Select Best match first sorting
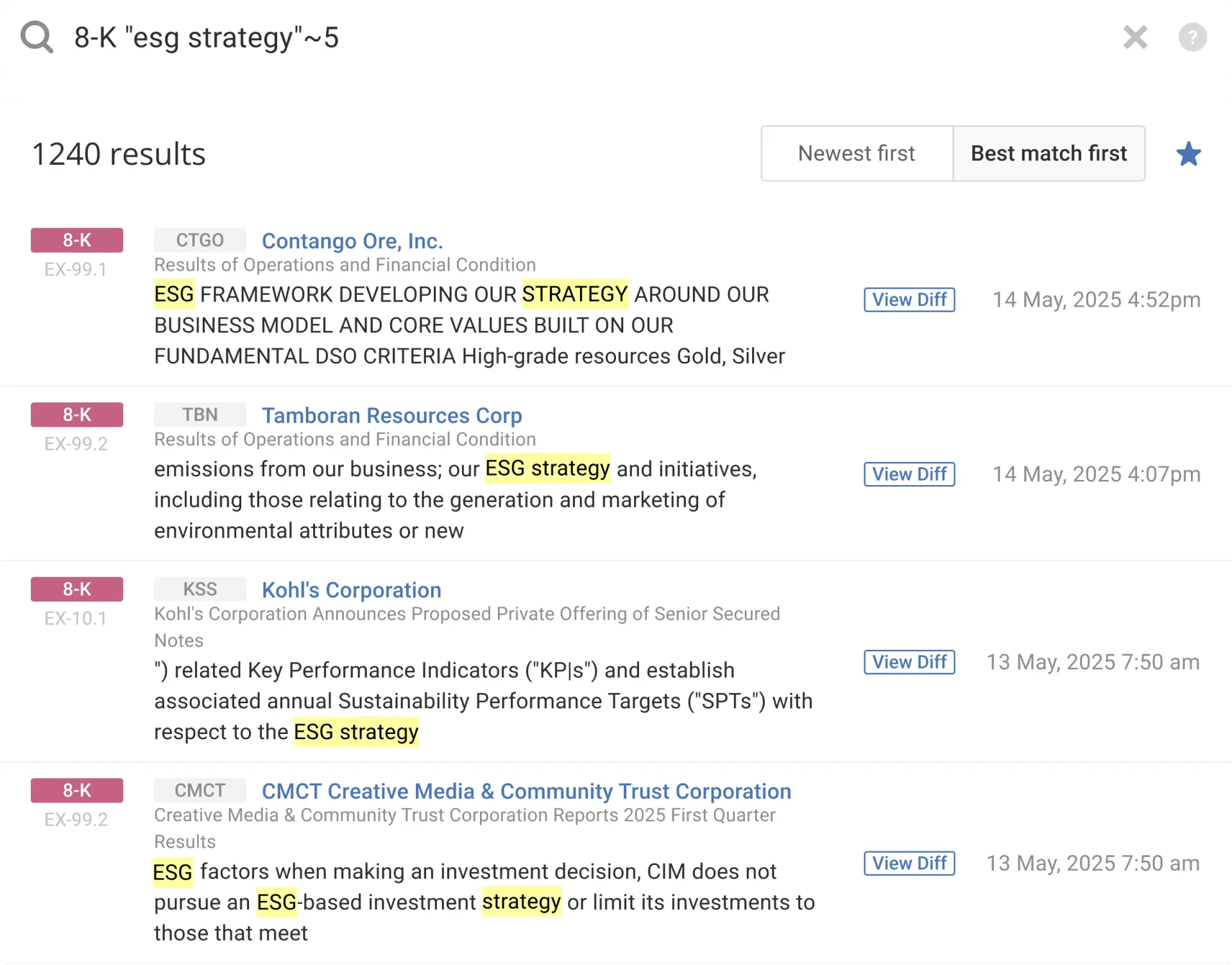Image resolution: width=1232 pixels, height=965 pixels. coord(1049,153)
